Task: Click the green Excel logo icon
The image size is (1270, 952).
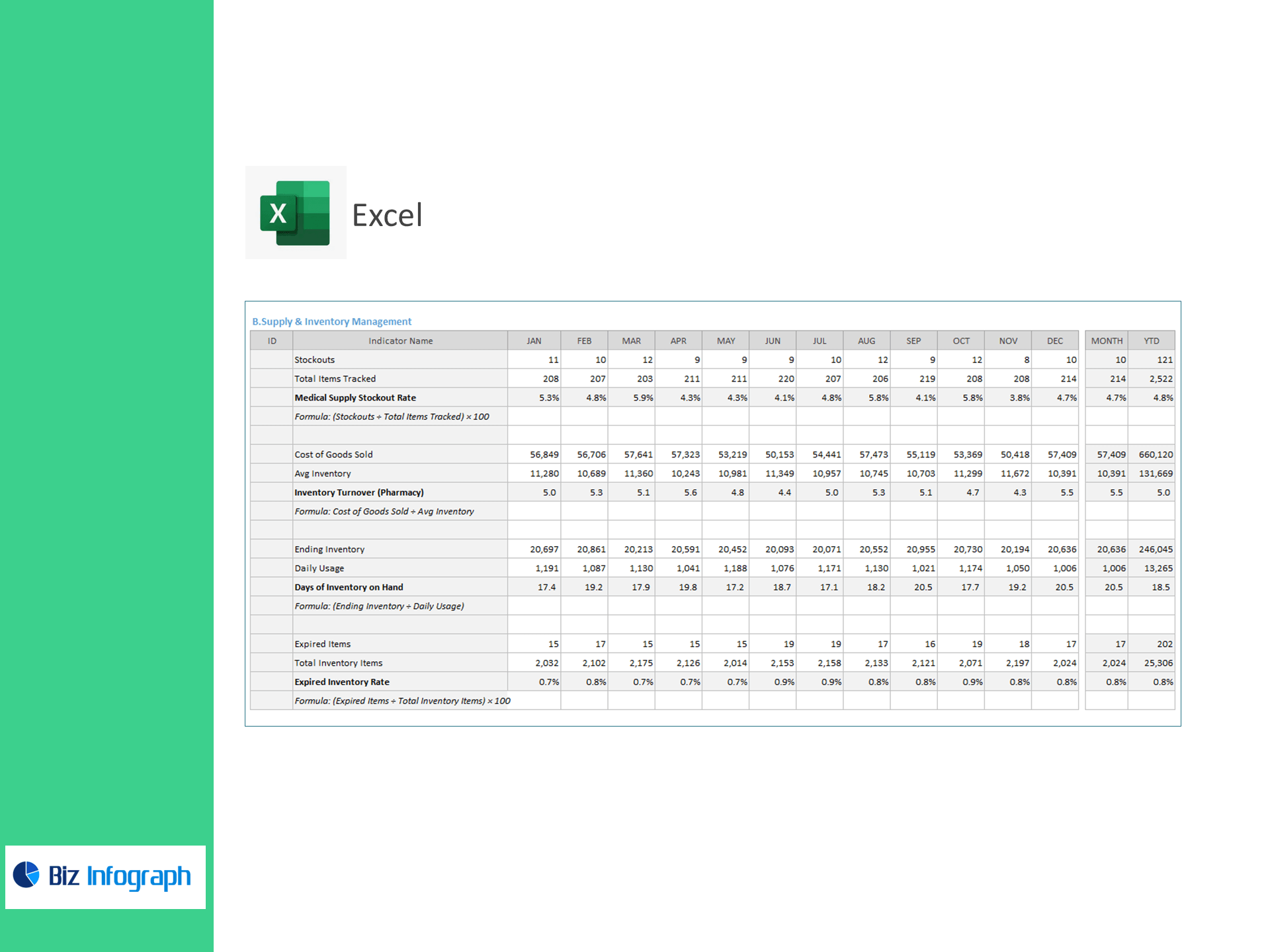Action: click(x=295, y=213)
